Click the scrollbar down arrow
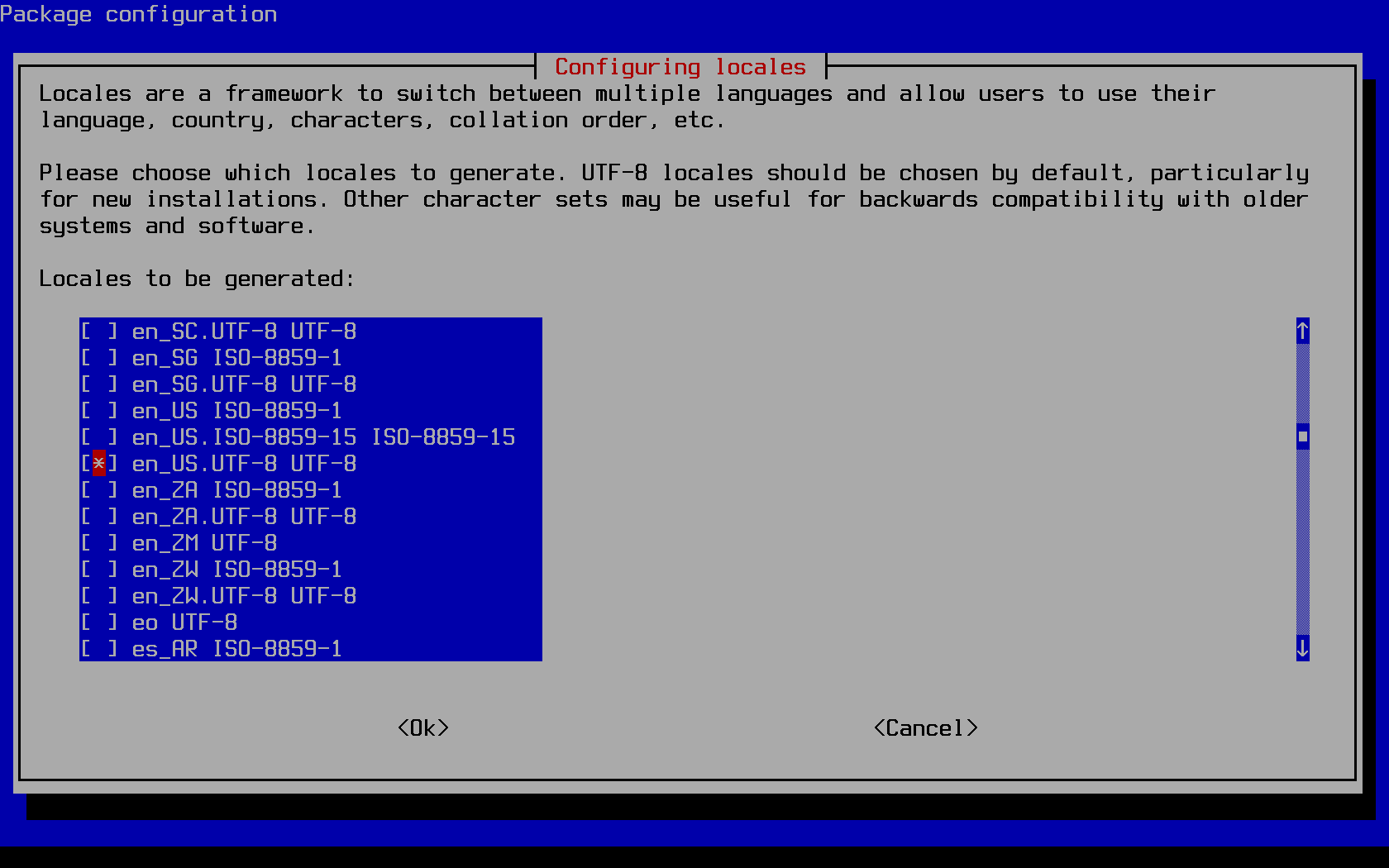Image resolution: width=1389 pixels, height=868 pixels. point(1302,648)
